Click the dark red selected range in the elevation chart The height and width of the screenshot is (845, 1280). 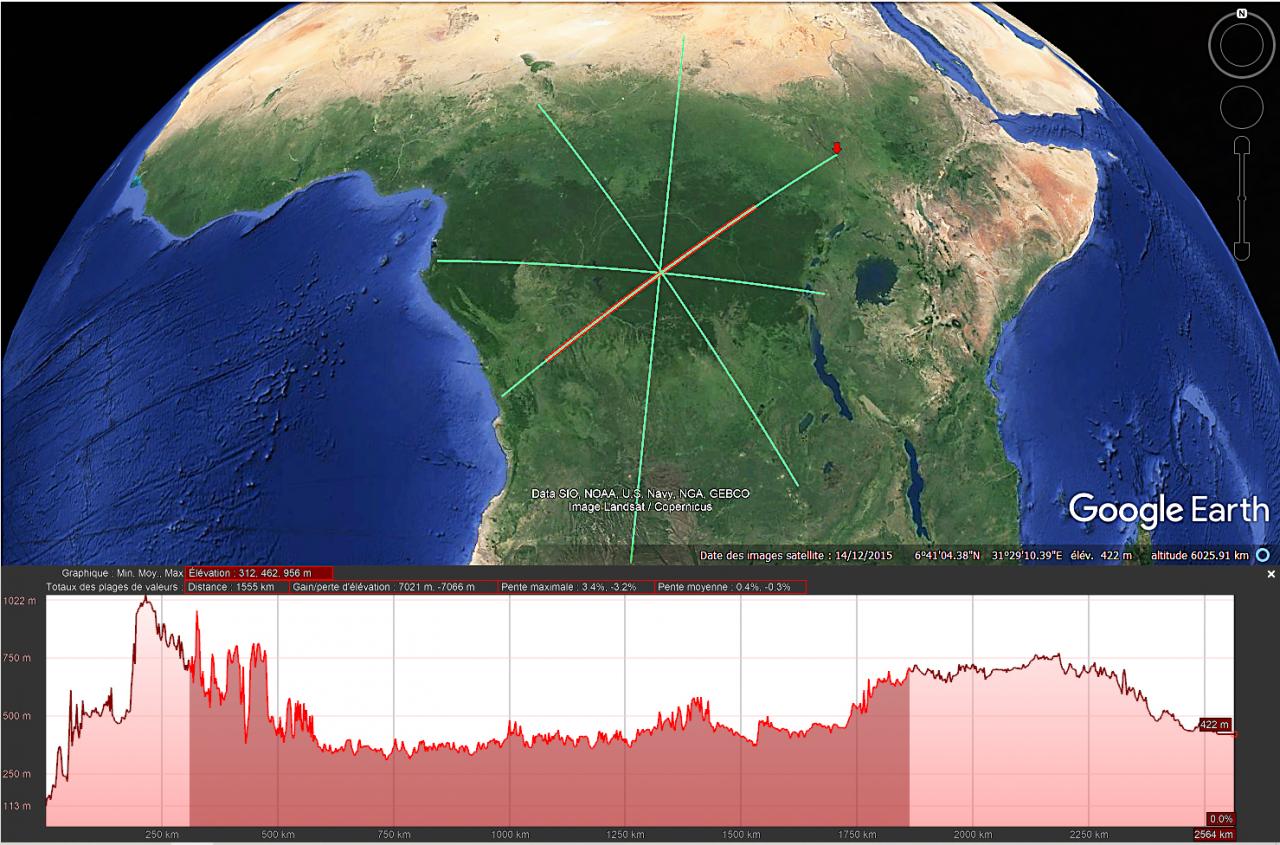tap(549, 780)
